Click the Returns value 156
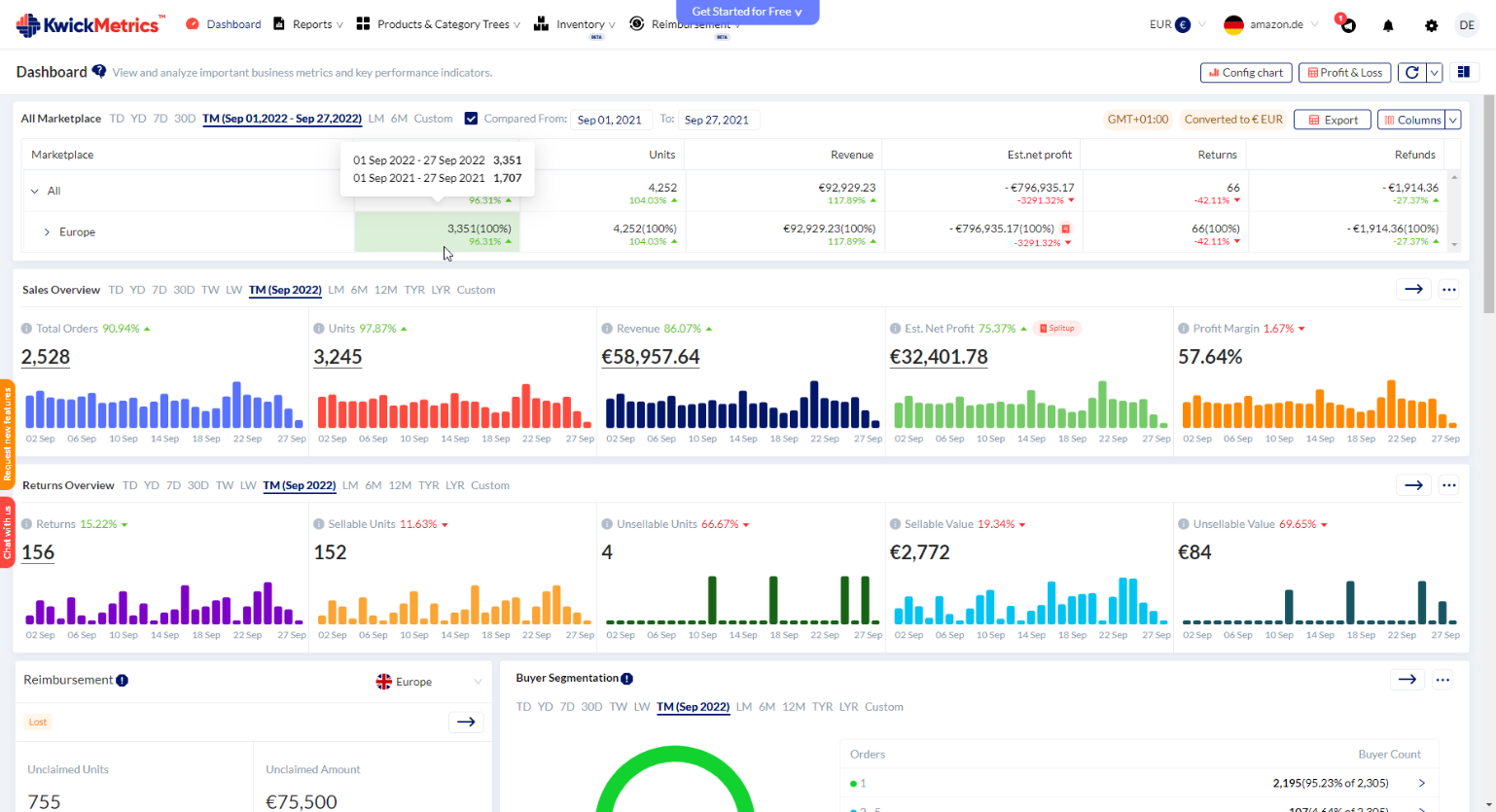The width and height of the screenshot is (1496, 812). 38,552
